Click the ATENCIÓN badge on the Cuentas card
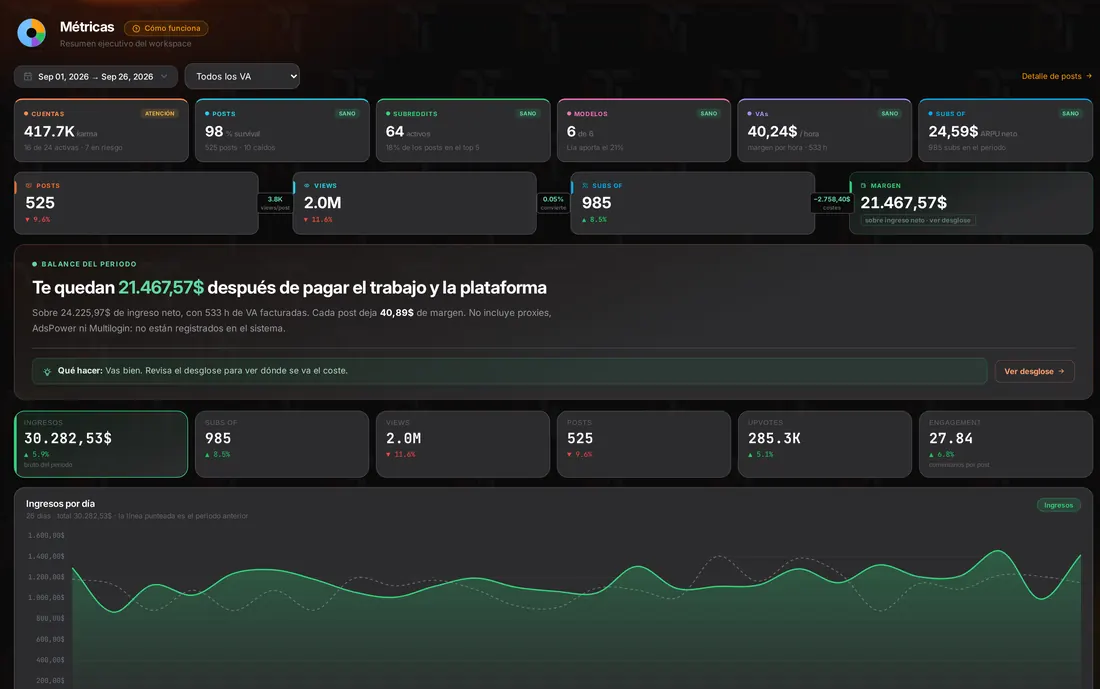The image size is (1100, 689). point(160,114)
